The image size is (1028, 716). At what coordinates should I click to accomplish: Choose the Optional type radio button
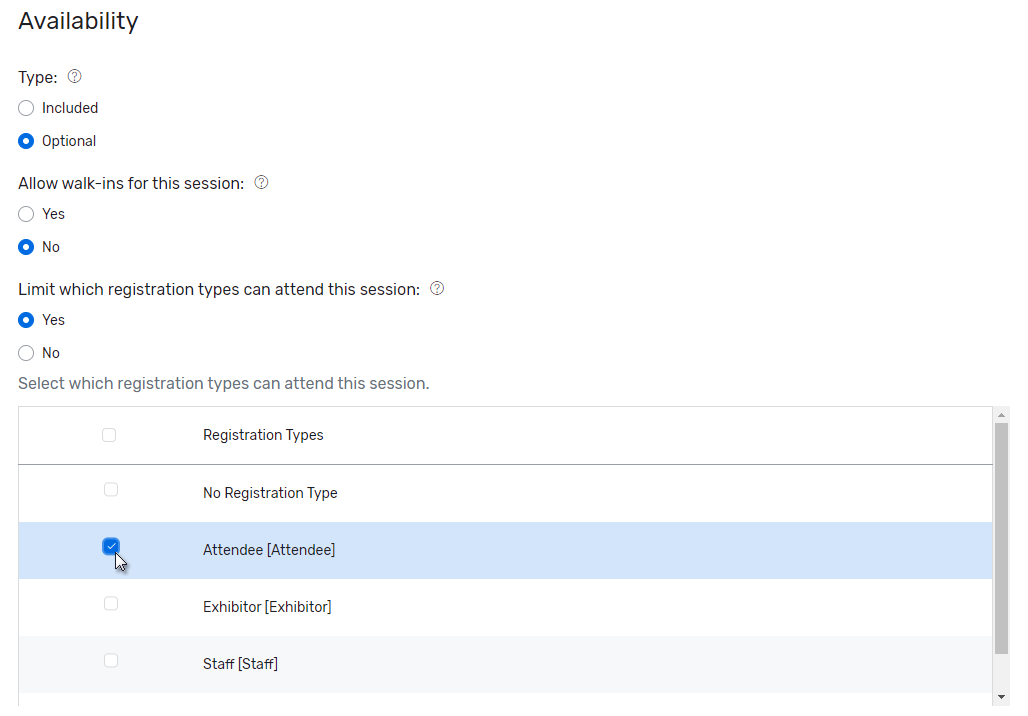point(27,141)
